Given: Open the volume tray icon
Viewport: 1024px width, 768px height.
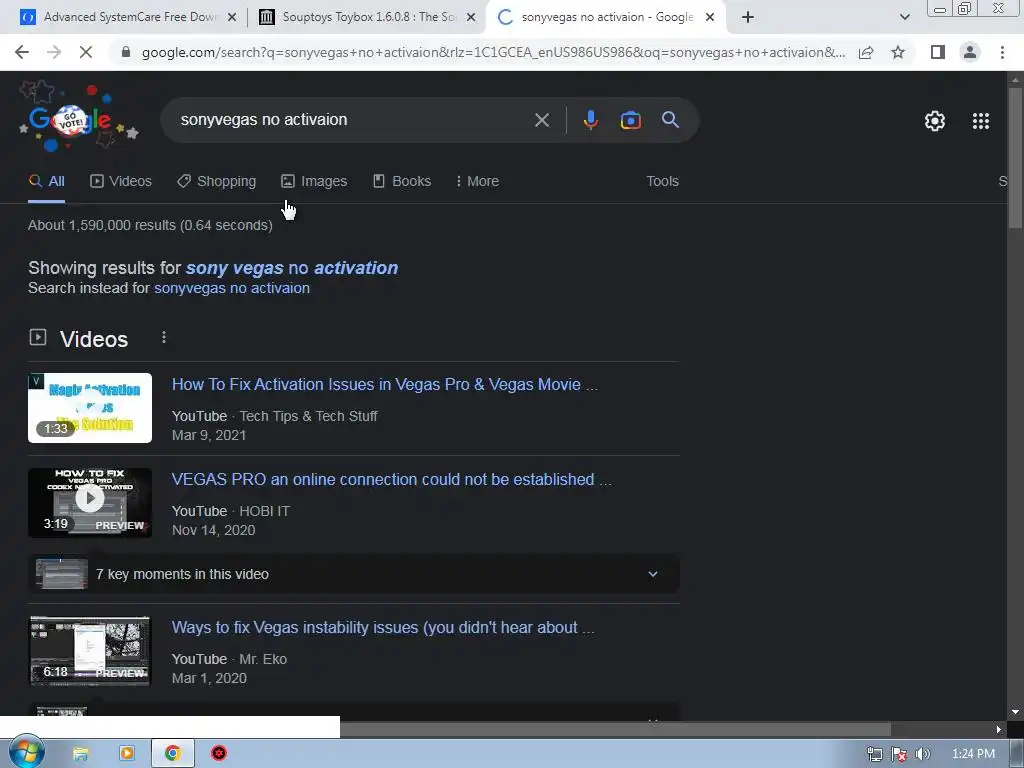Looking at the screenshot, I should click(923, 754).
